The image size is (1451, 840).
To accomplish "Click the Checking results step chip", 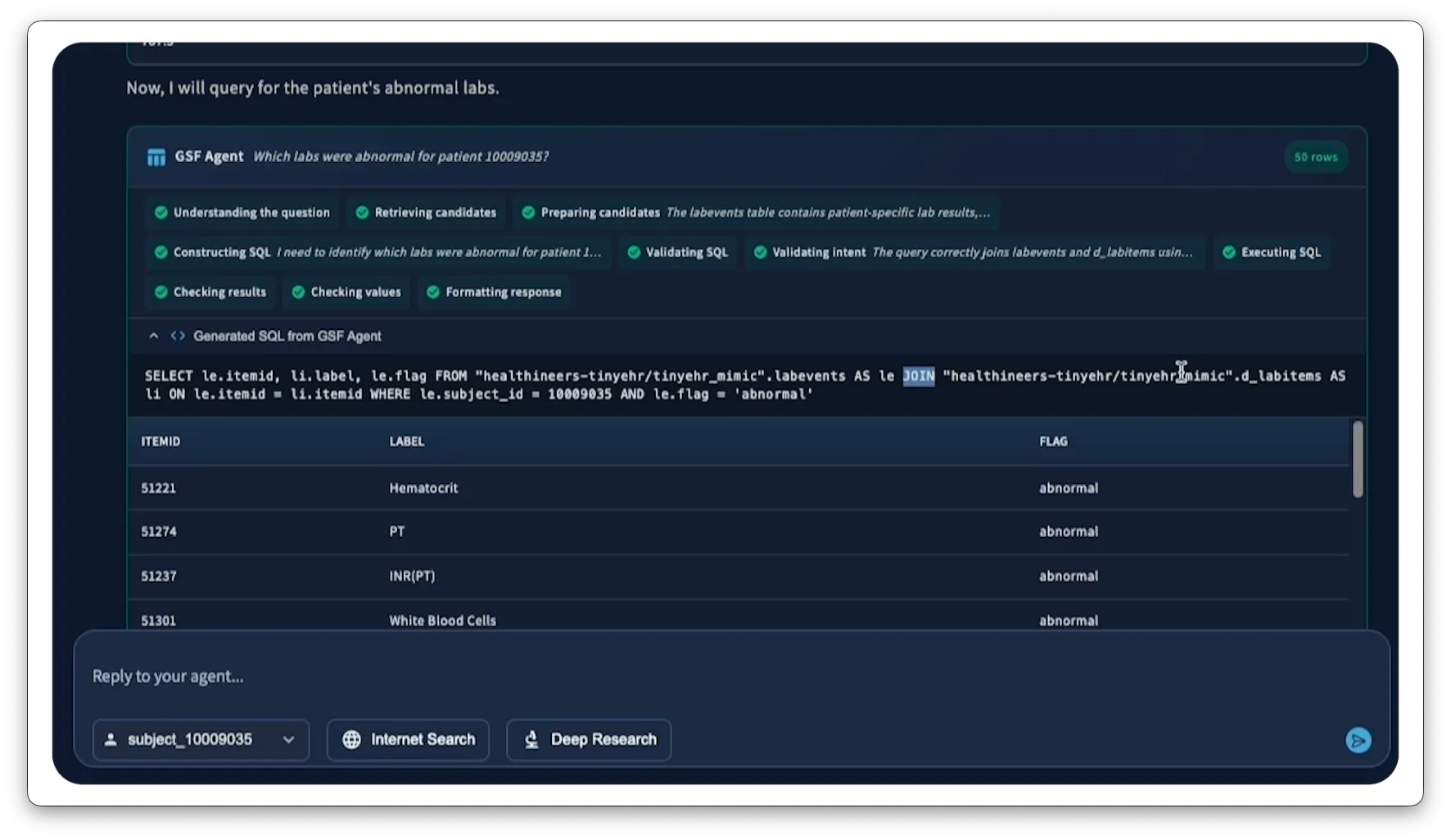I will click(210, 292).
